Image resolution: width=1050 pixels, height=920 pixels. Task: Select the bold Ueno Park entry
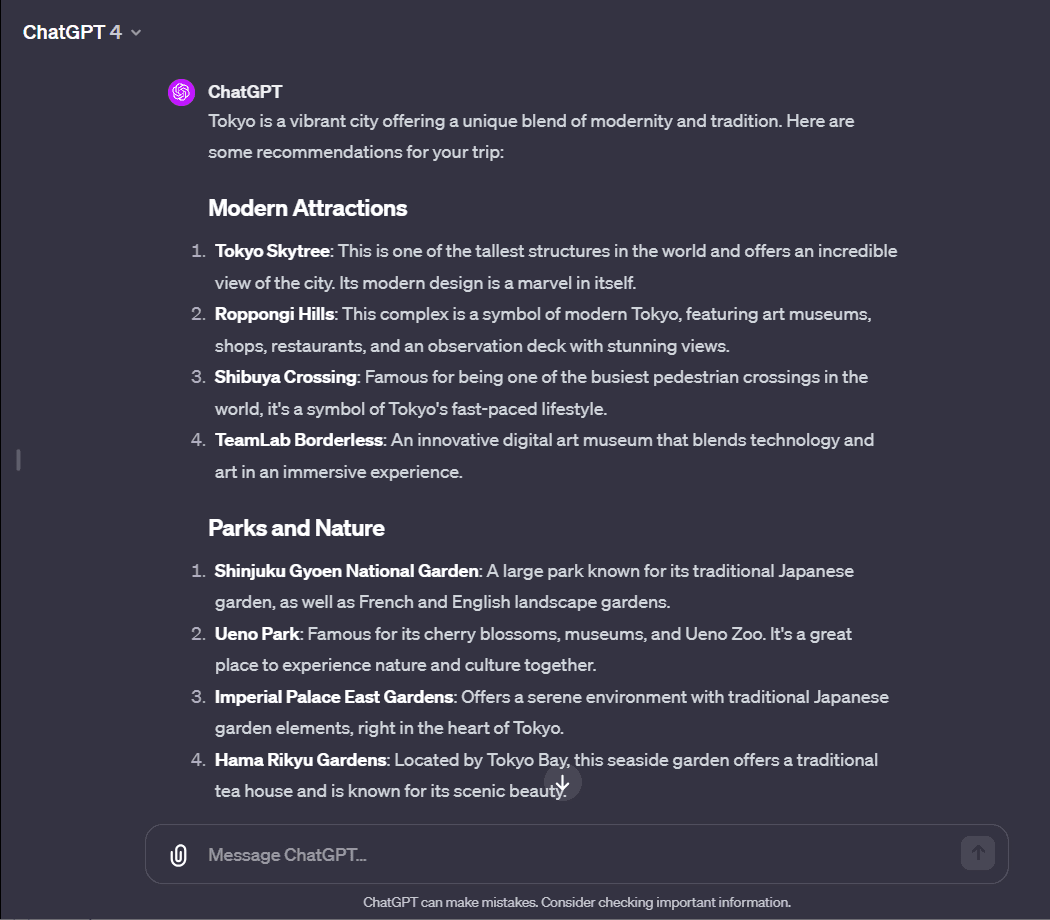point(257,634)
